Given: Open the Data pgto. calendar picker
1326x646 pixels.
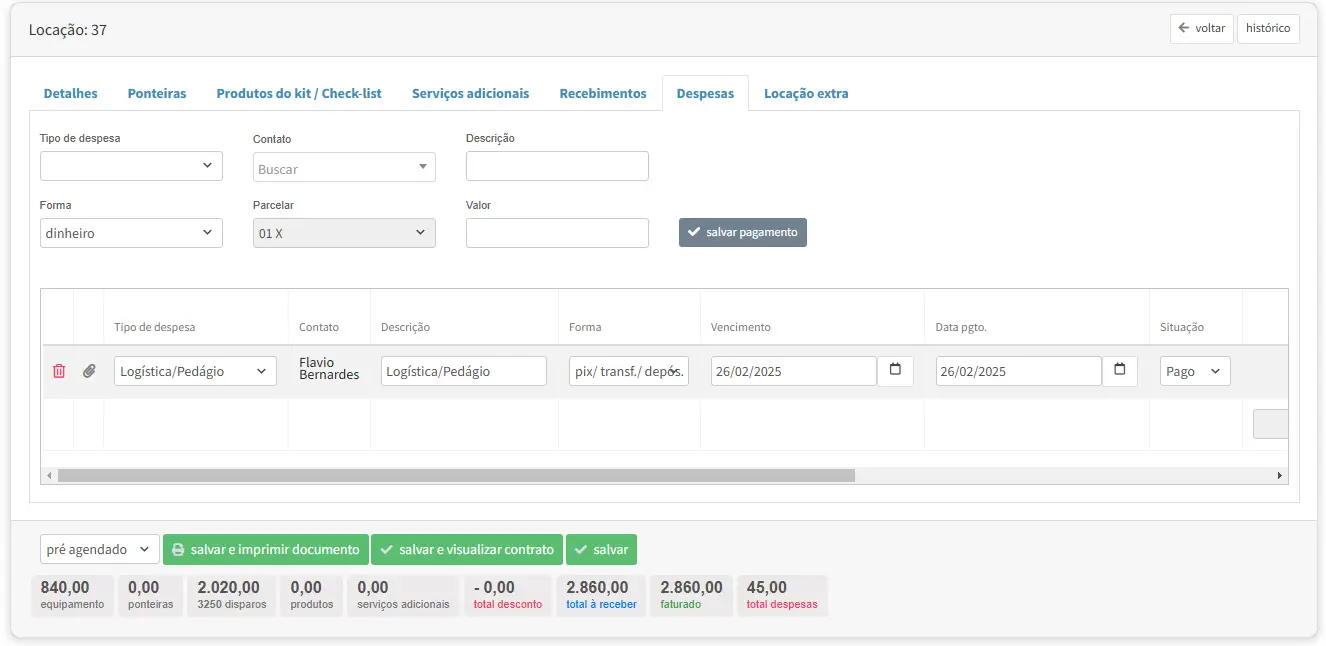Looking at the screenshot, I should pos(1119,370).
